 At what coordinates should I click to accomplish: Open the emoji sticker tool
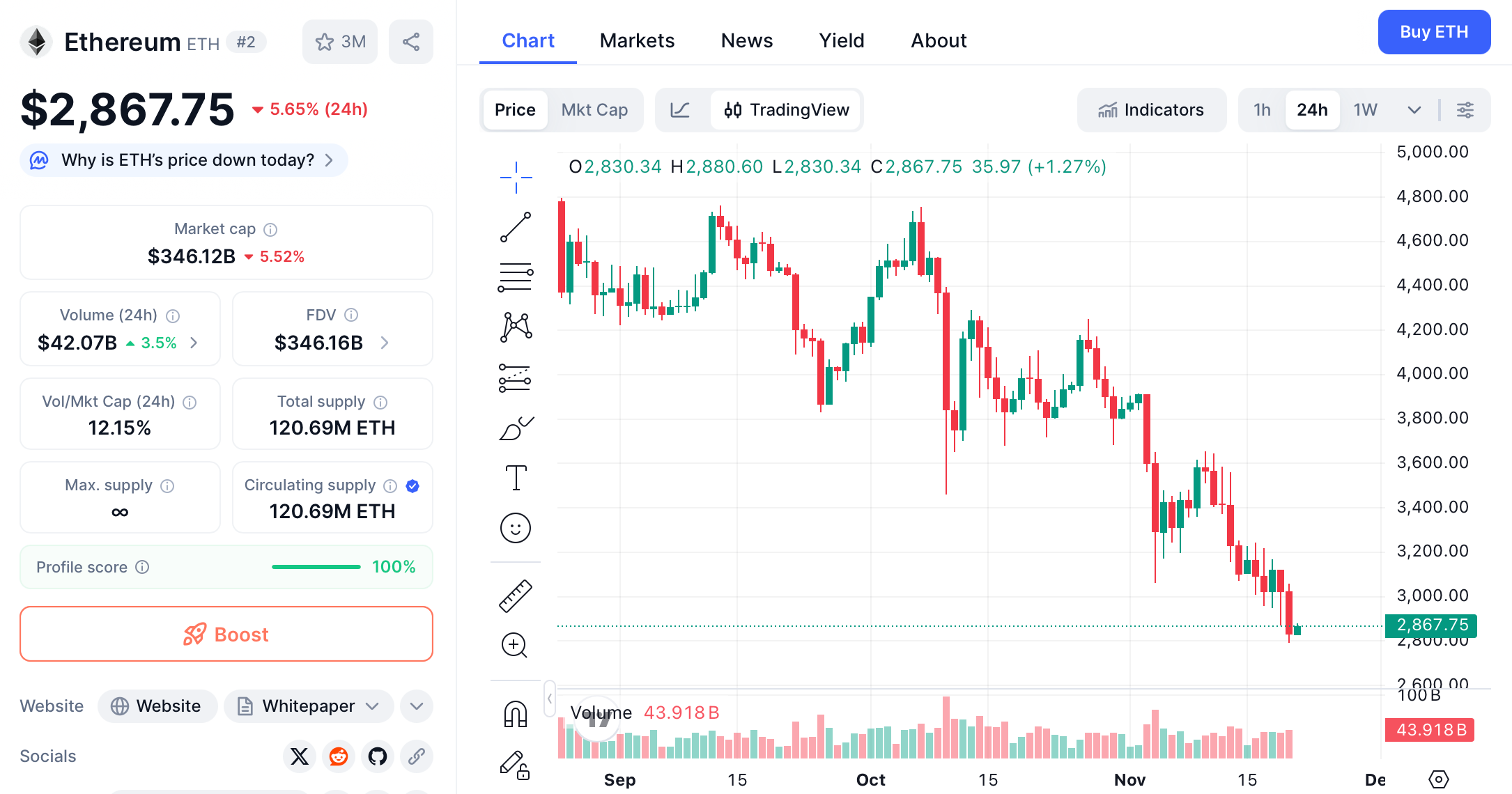point(516,528)
